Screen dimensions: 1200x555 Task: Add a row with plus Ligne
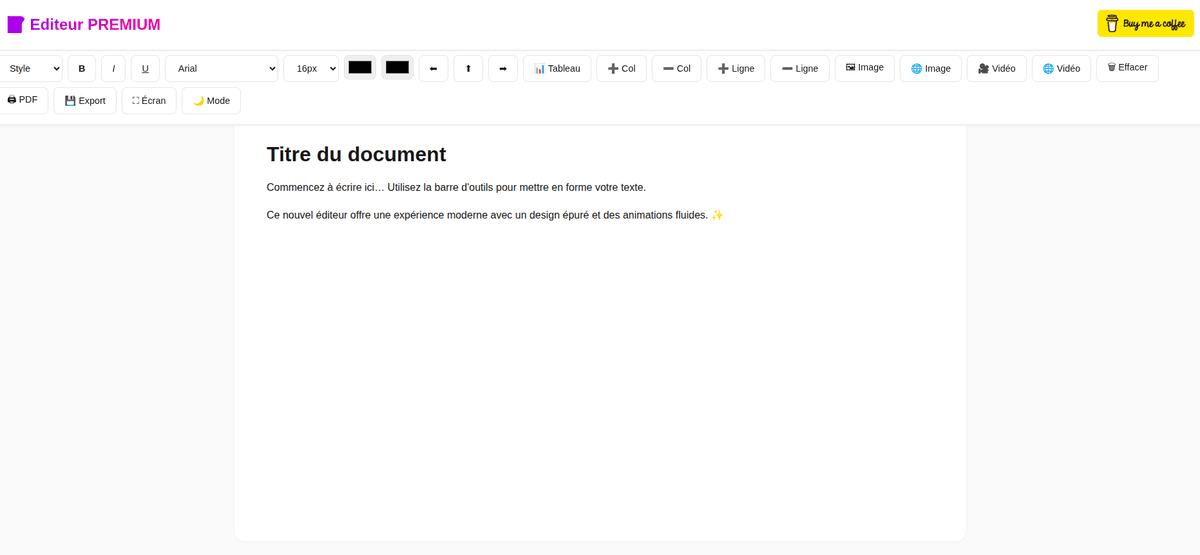[x=735, y=69]
